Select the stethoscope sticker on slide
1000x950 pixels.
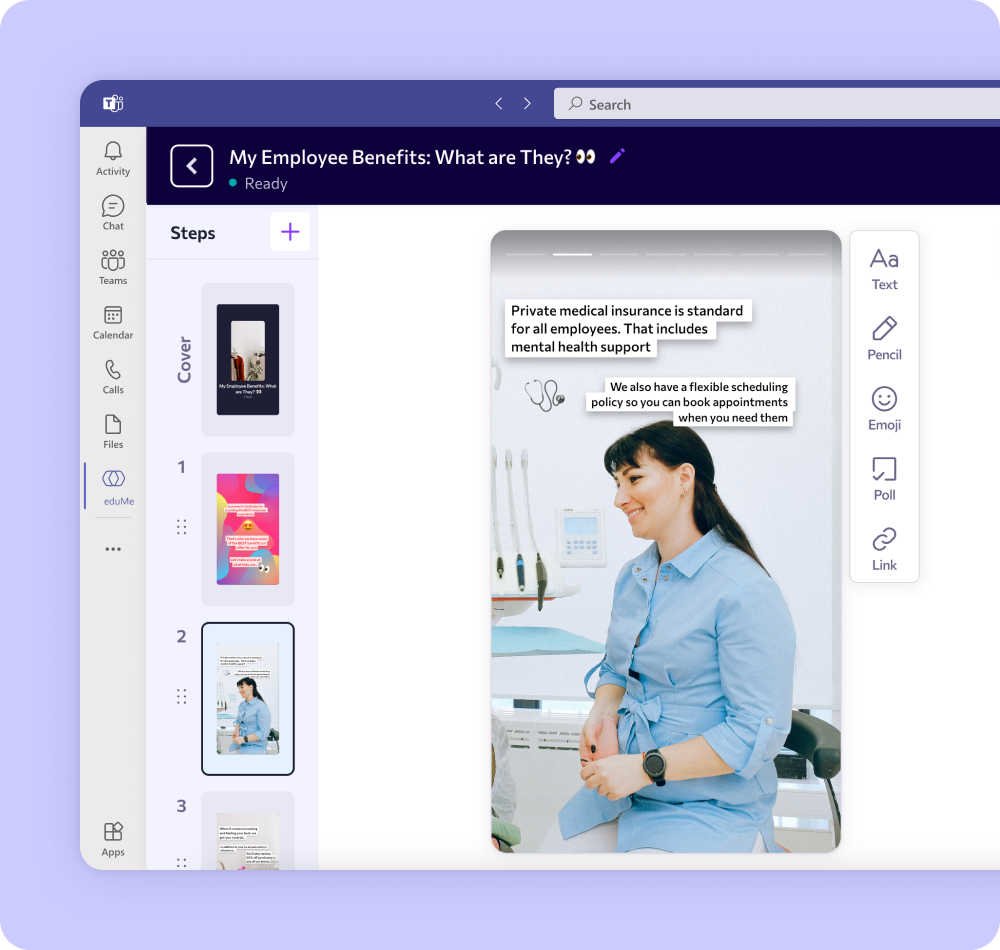tap(545, 395)
